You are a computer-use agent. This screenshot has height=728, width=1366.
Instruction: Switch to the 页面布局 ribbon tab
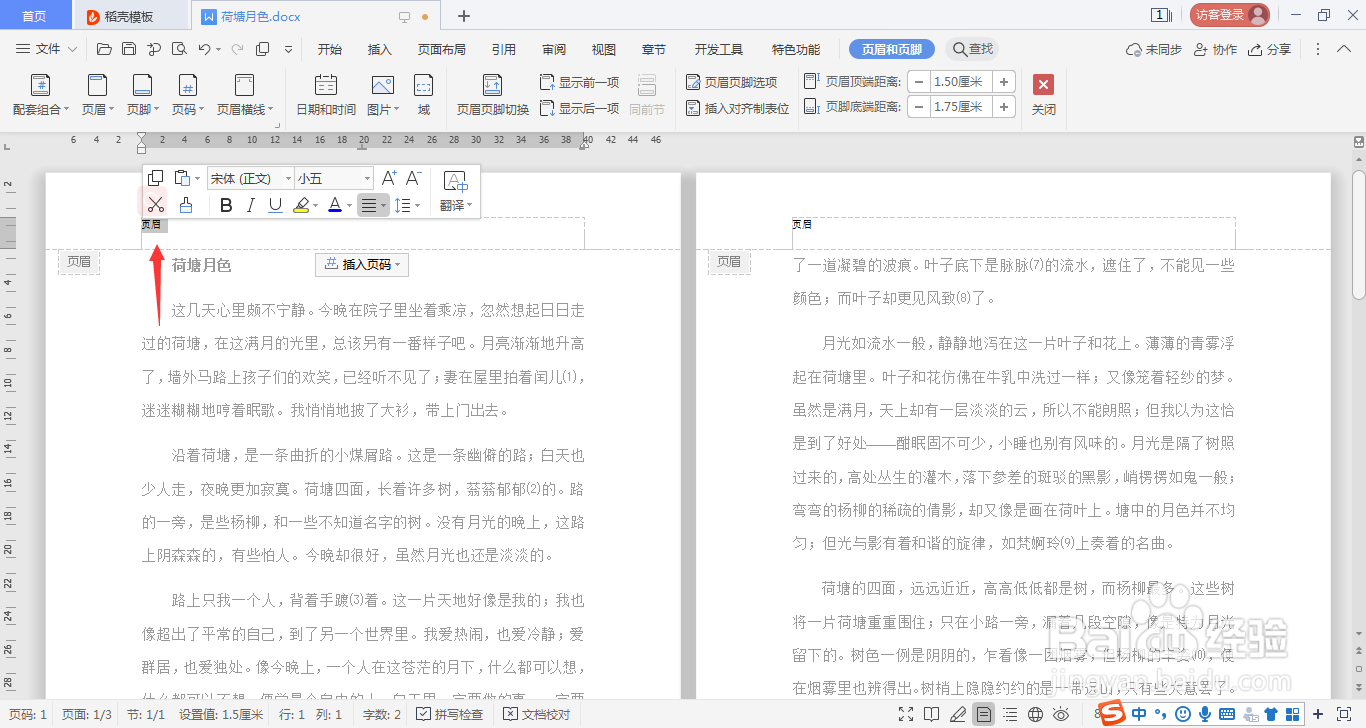(x=442, y=48)
